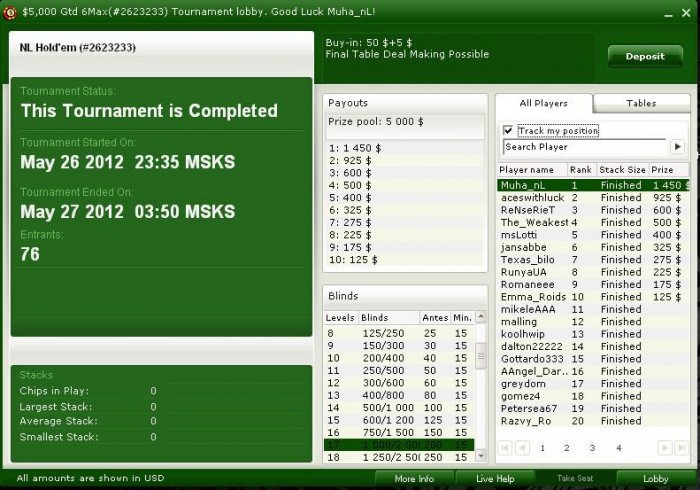The width and height of the screenshot is (700, 490).
Task: Select player row msLotti
Action: pyautogui.click(x=593, y=235)
